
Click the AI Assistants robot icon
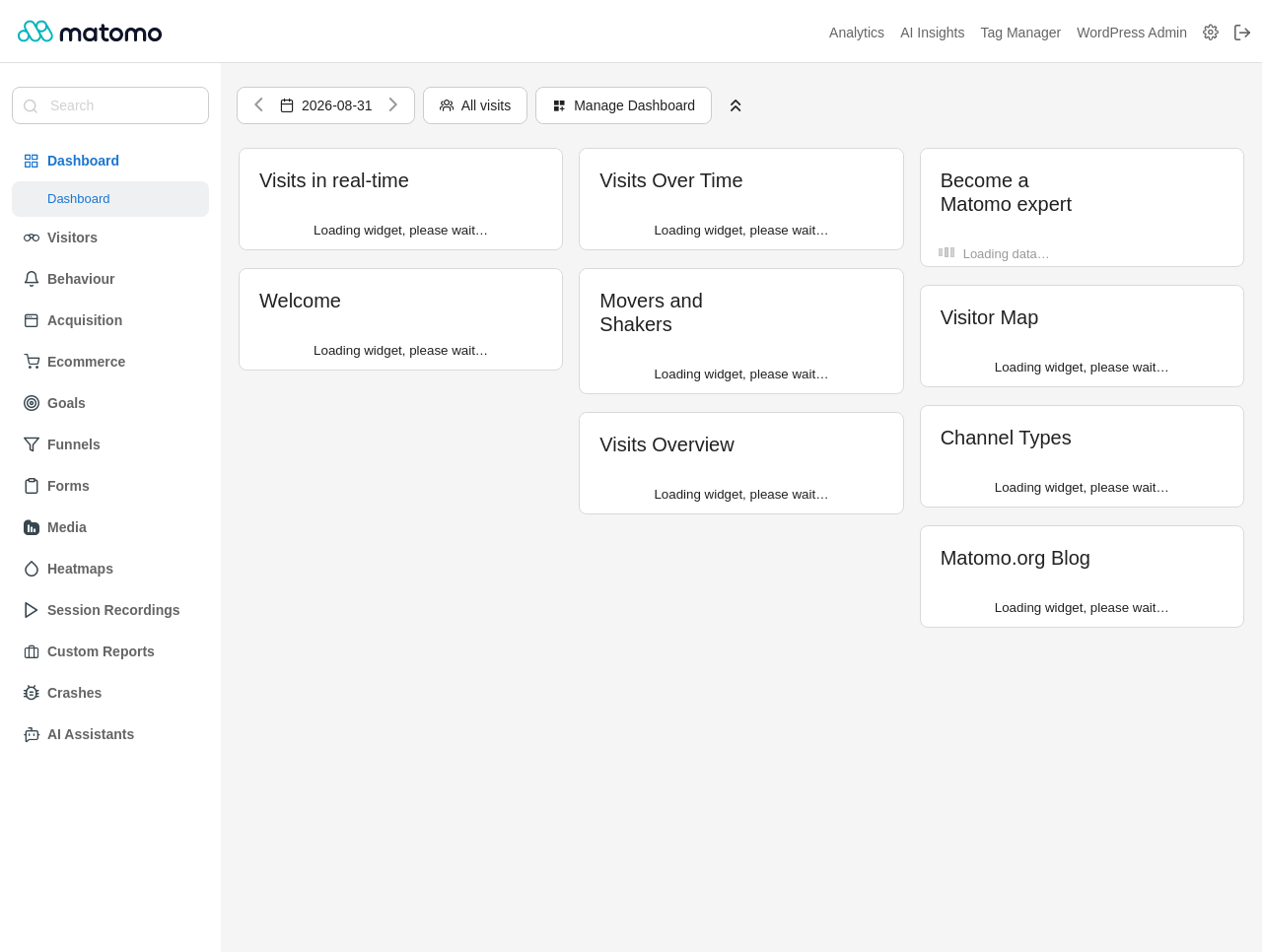(x=32, y=734)
